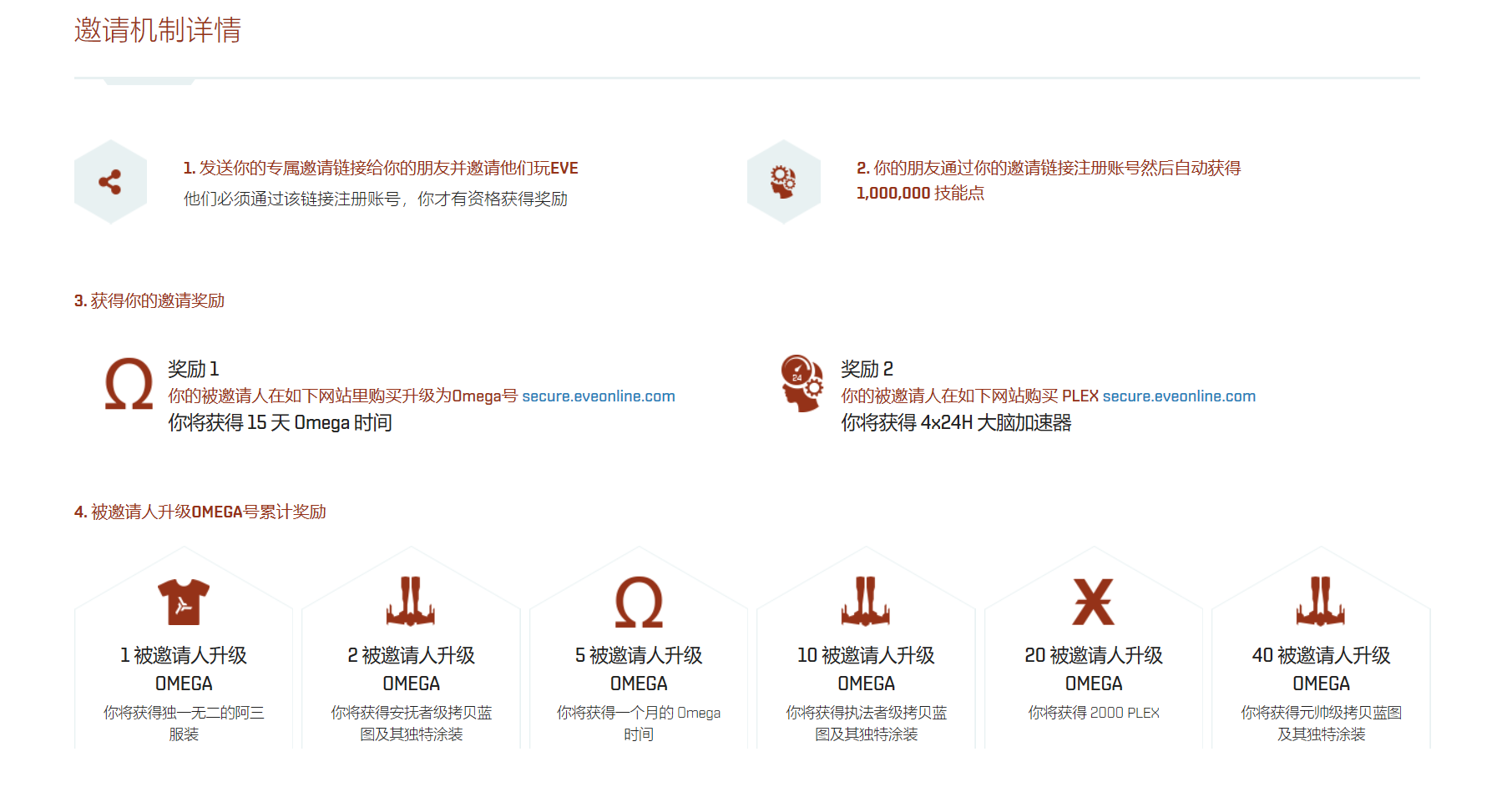Click text 你的被邀请人在如下网站购买 PLEX
Image resolution: width=1512 pixels, height=787 pixels.
coord(969,396)
